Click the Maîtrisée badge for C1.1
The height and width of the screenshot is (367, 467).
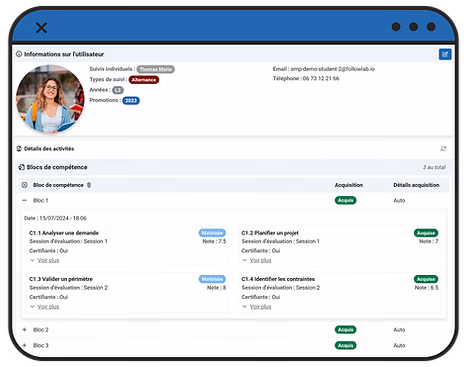coord(212,233)
